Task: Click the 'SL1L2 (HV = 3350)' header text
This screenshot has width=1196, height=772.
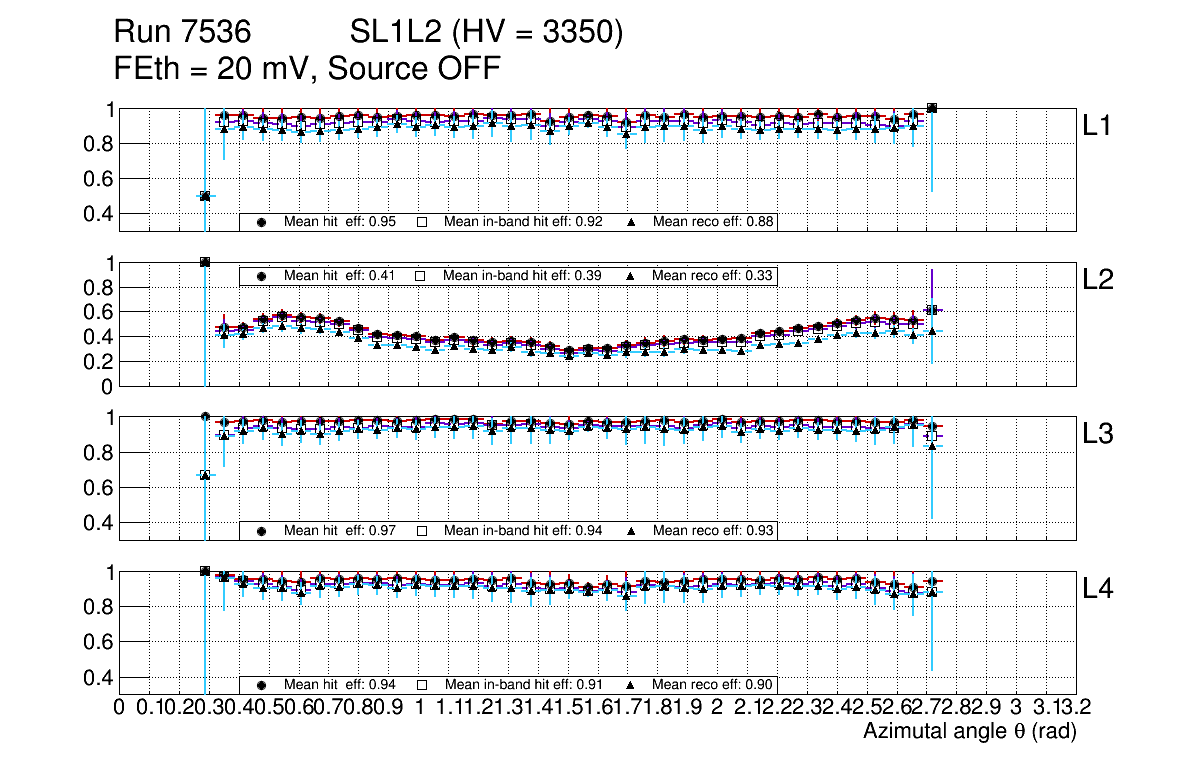Action: 487,34
